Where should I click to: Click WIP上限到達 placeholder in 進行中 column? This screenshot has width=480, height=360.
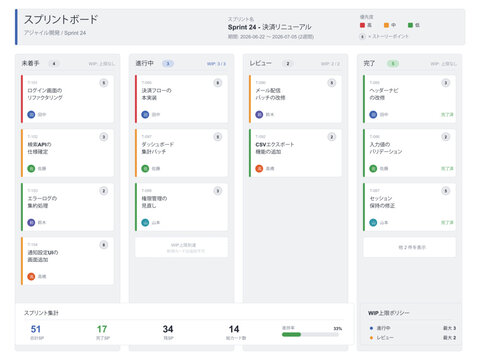[182, 247]
